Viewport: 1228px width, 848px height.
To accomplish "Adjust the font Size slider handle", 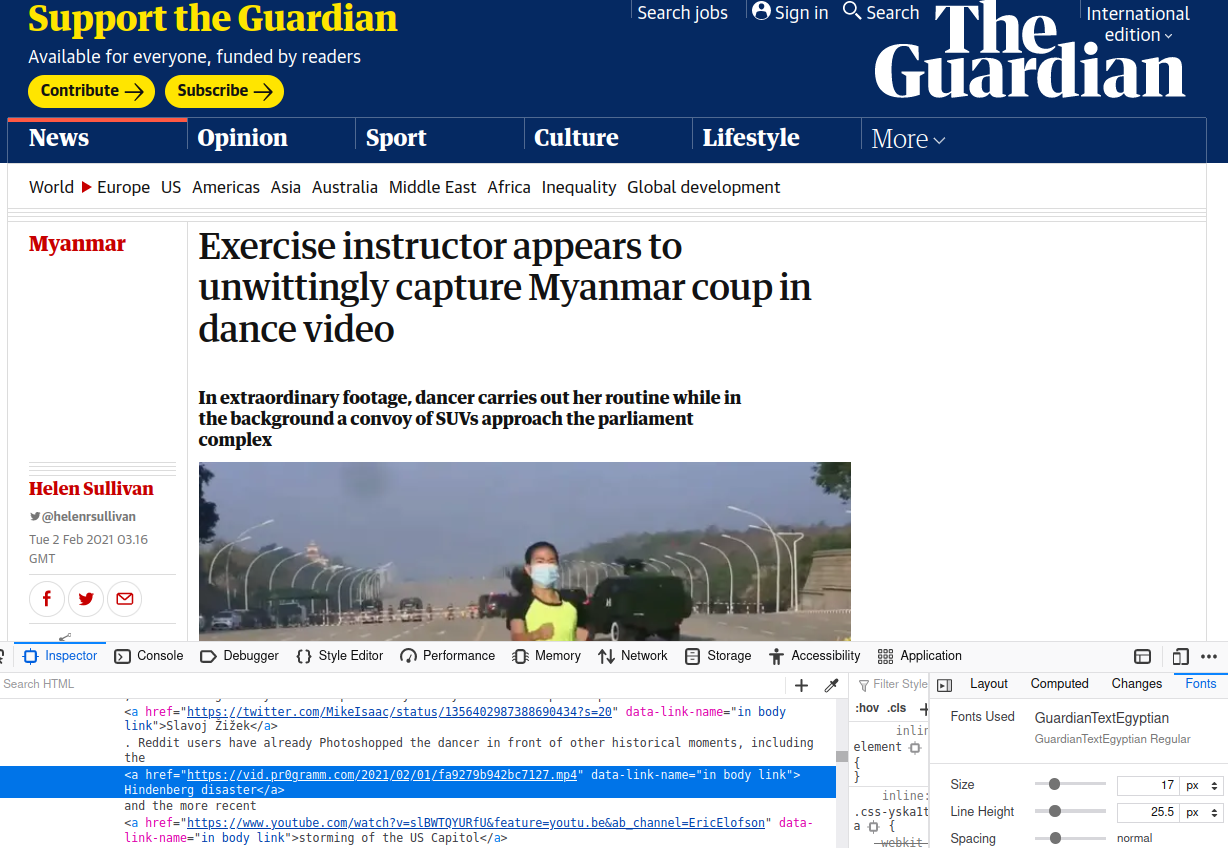I will click(x=1054, y=785).
